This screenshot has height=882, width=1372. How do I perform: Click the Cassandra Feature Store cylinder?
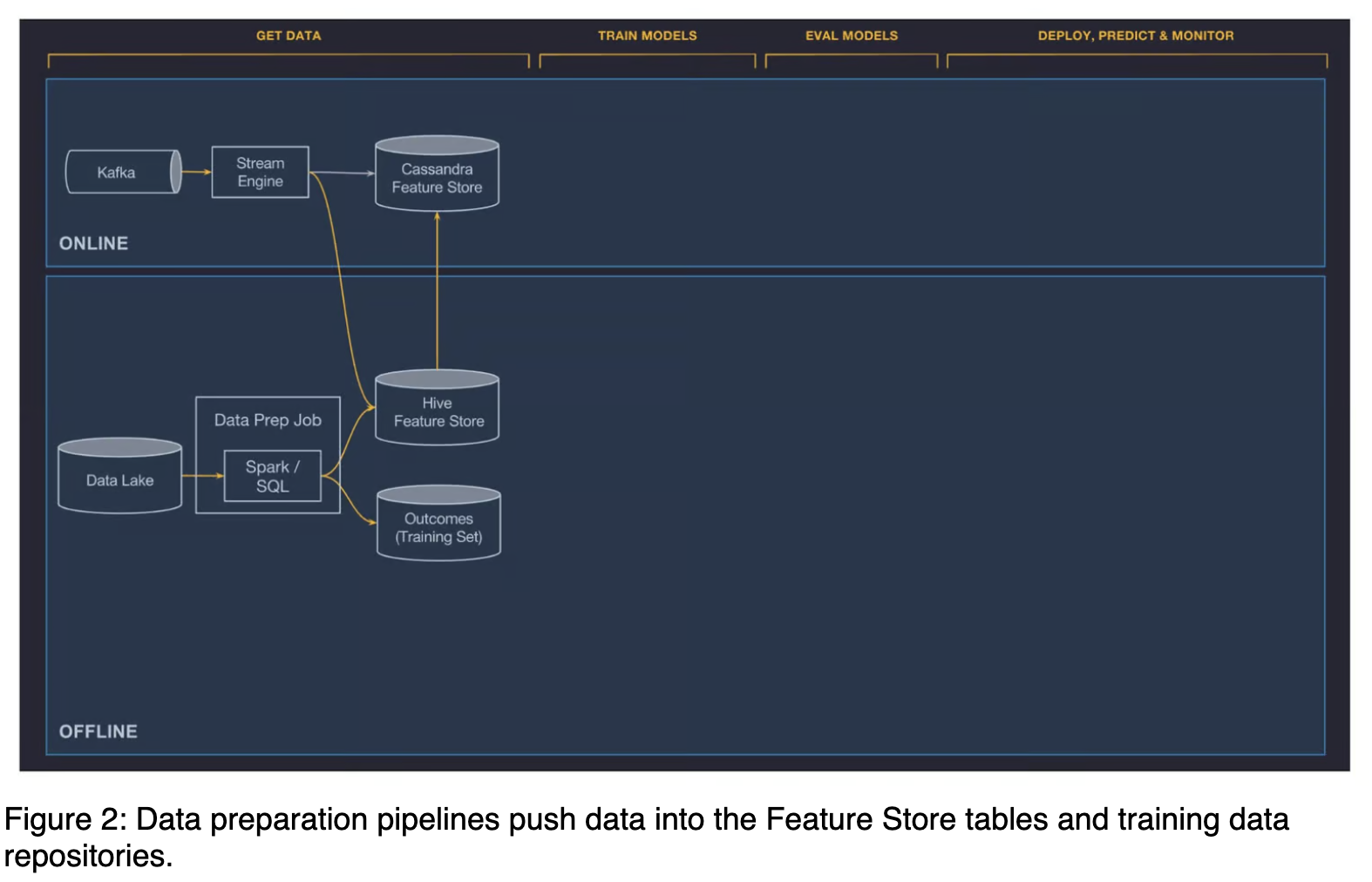(437, 173)
